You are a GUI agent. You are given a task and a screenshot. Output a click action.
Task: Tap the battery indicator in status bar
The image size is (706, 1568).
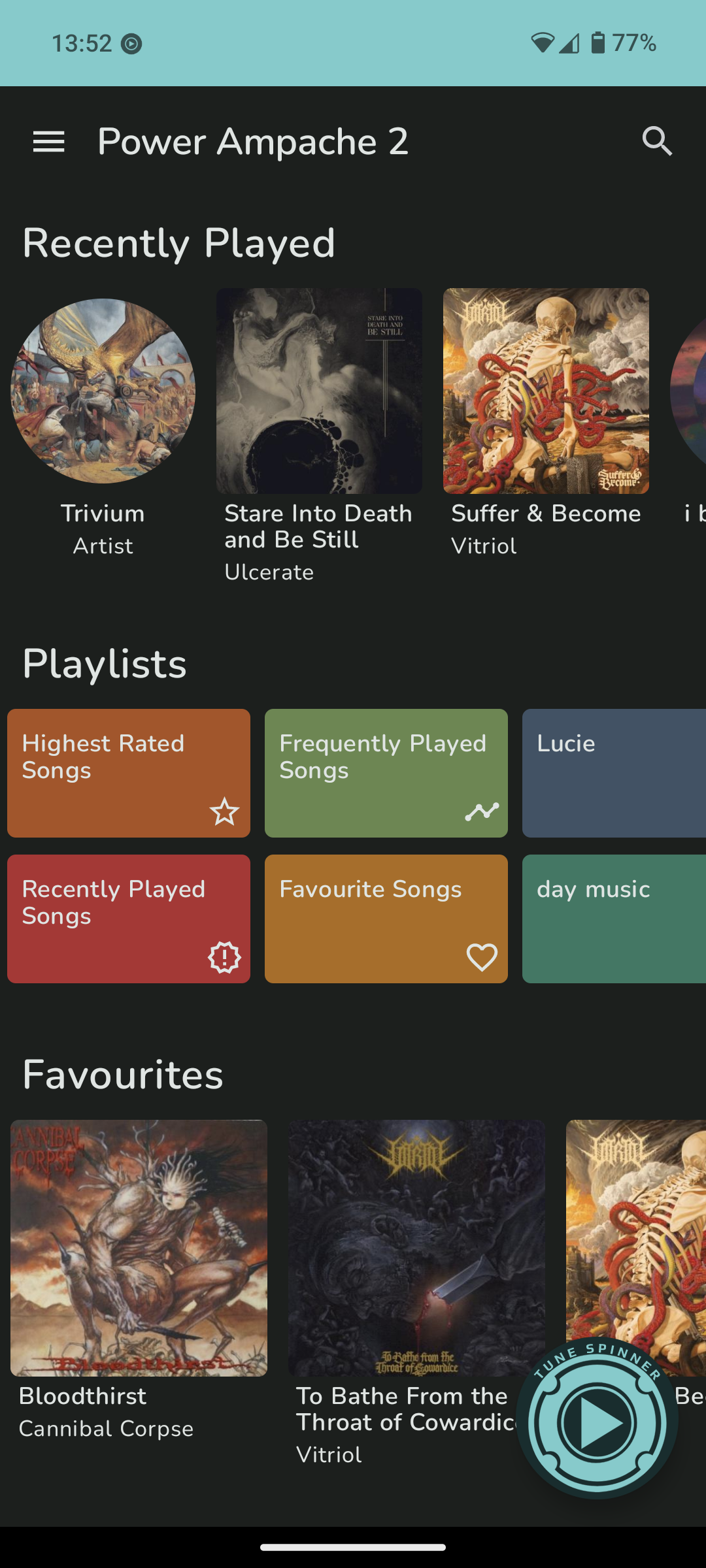(597, 43)
